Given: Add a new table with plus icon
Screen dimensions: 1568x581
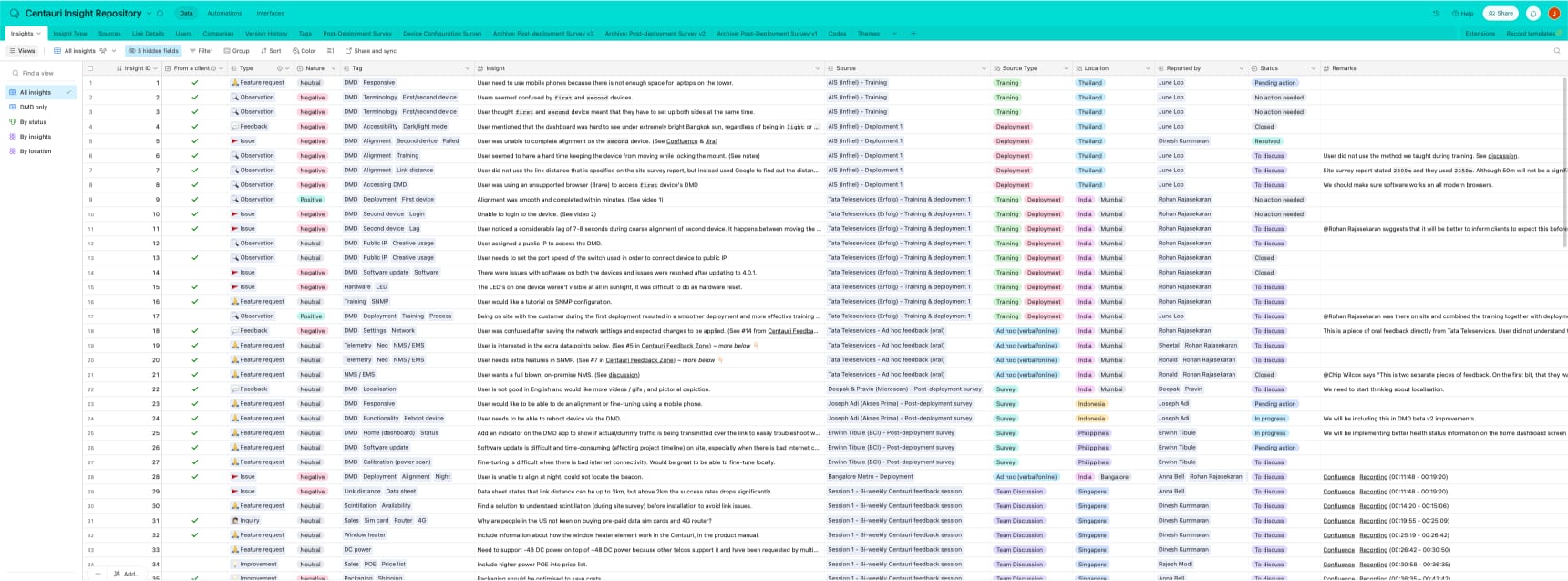Looking at the screenshot, I should 913,34.
